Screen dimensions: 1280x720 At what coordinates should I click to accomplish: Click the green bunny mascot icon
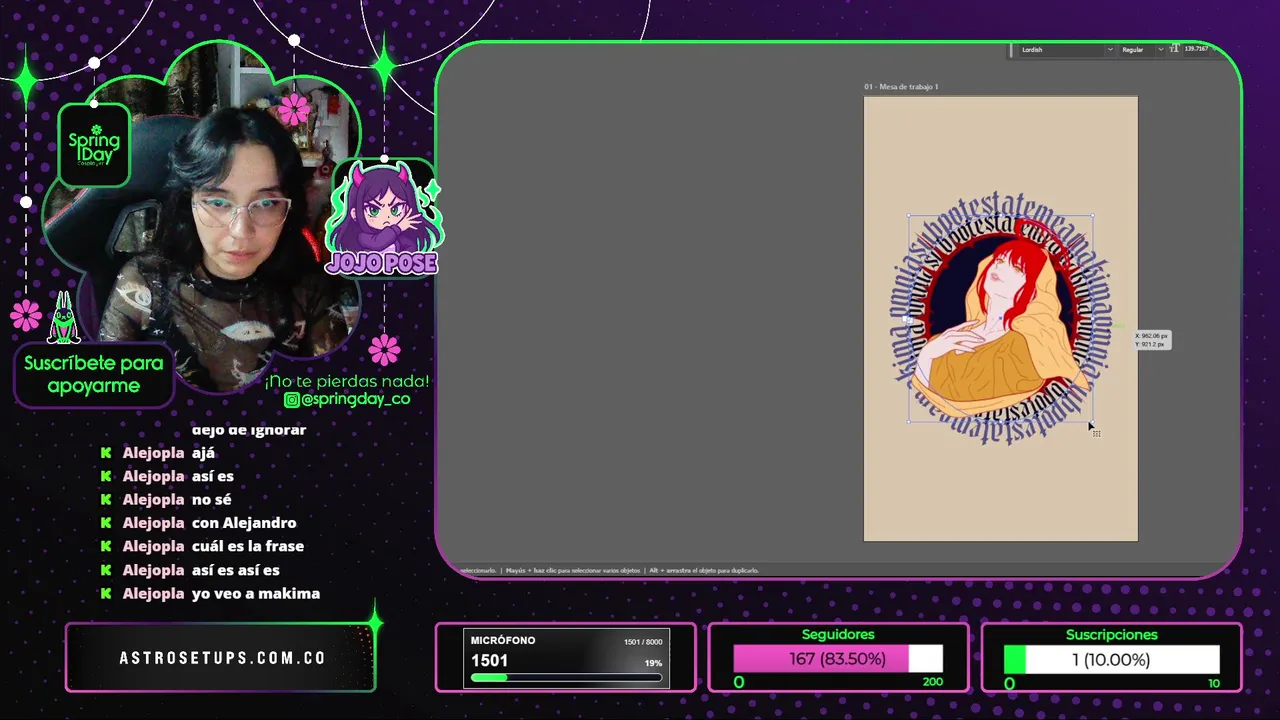(x=64, y=319)
